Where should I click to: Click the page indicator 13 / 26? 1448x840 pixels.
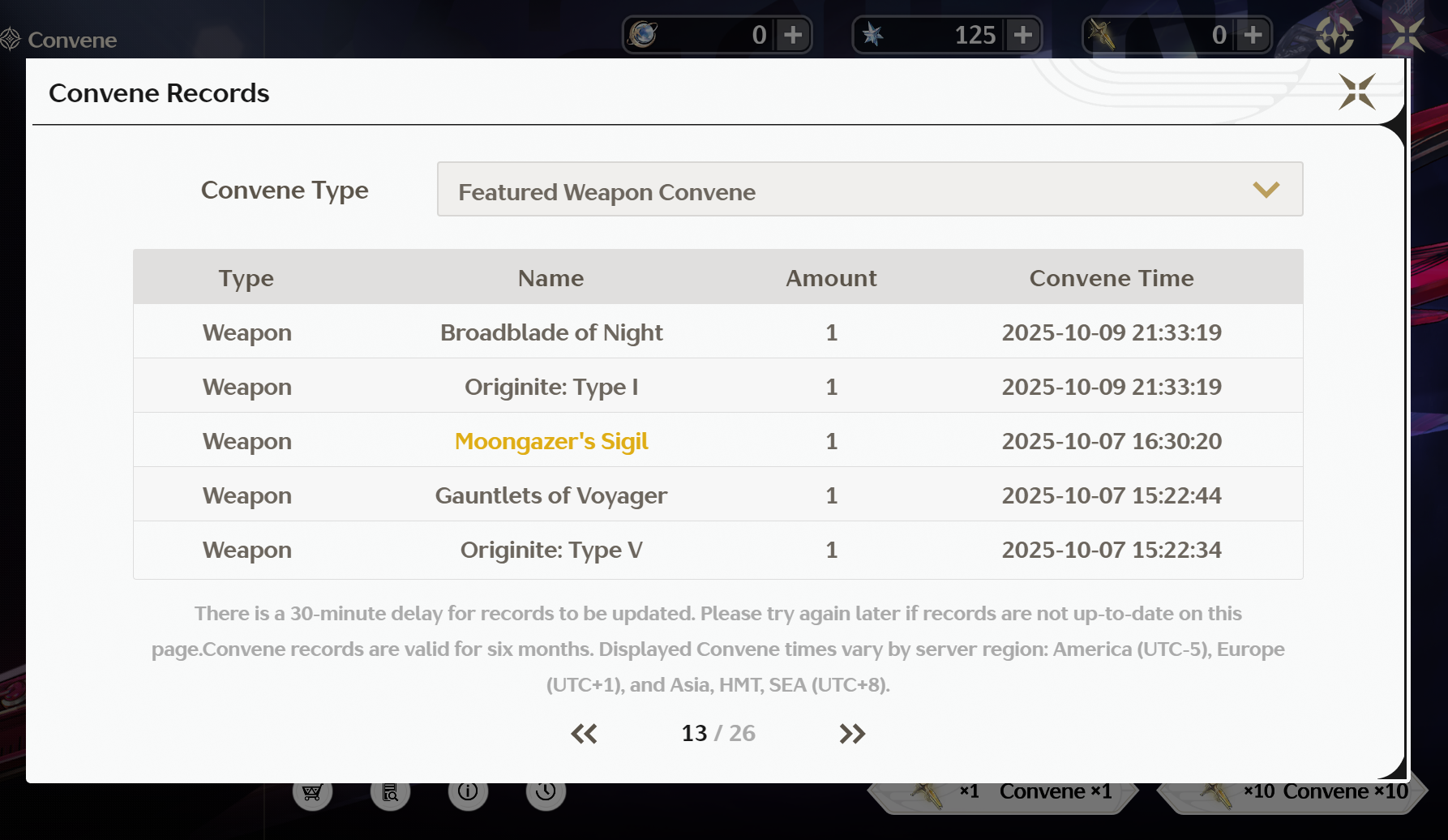point(718,733)
